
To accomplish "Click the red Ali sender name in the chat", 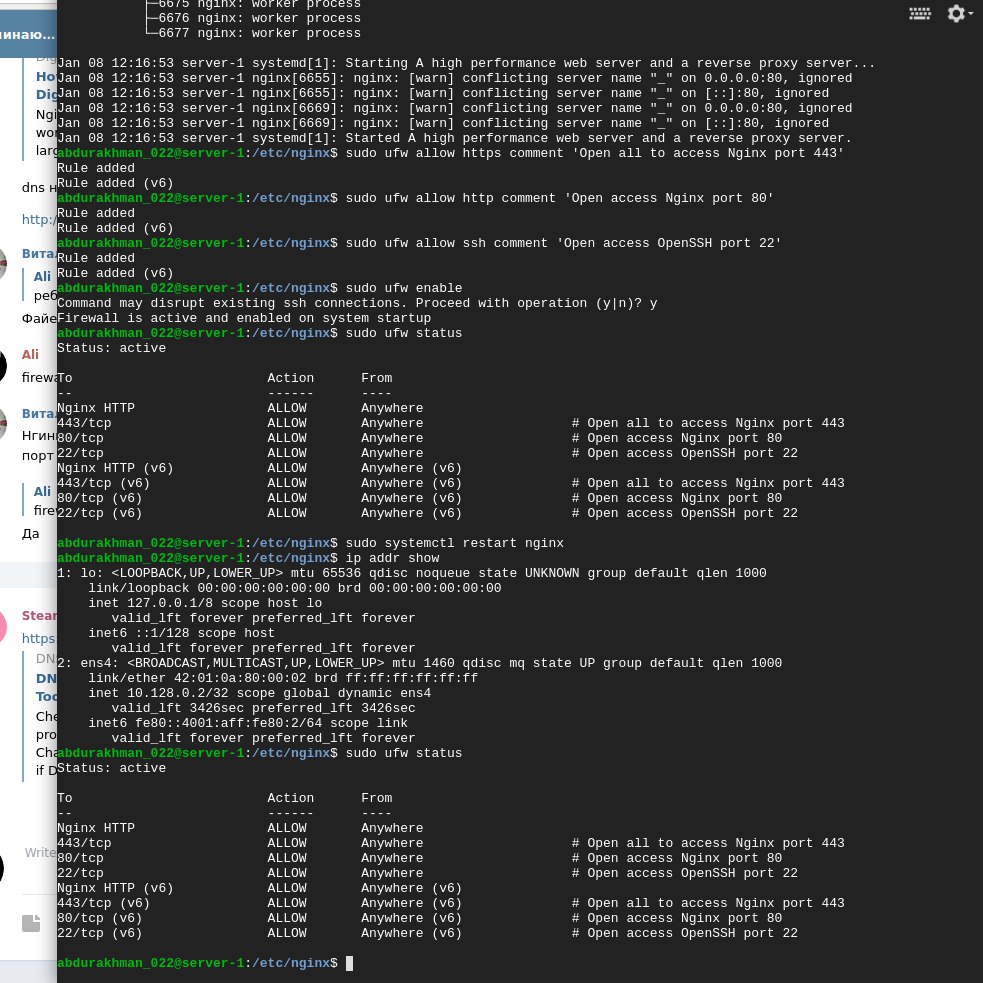I will pos(30,354).
